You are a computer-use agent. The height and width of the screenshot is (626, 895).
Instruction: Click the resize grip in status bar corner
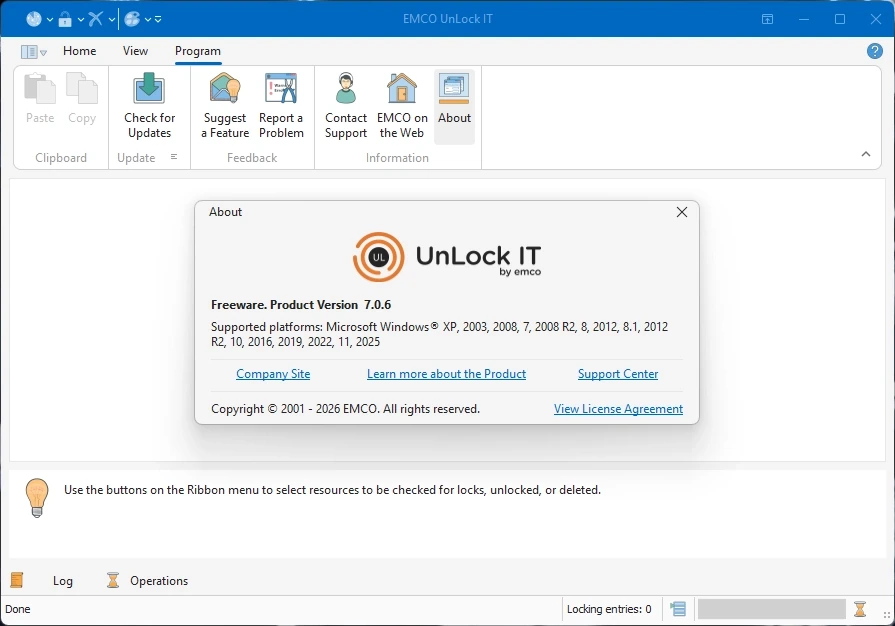(x=886, y=615)
